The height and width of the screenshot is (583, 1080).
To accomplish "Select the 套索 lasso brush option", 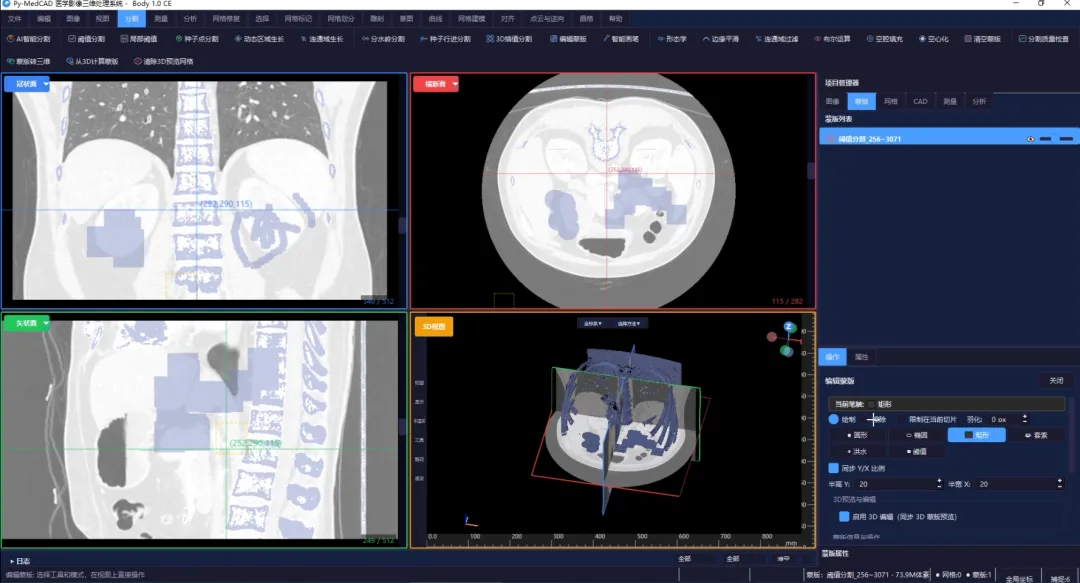I will point(1037,435).
